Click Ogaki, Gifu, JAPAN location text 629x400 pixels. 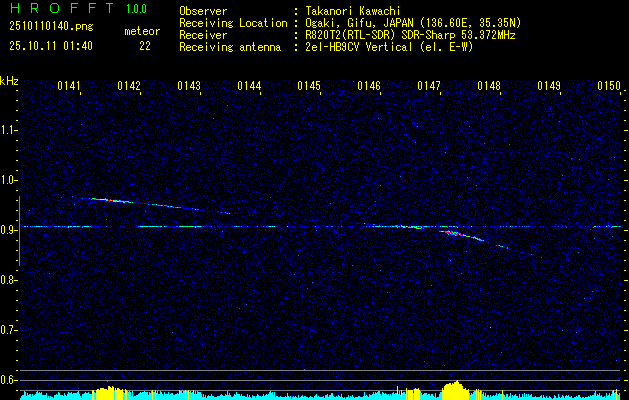coord(413,23)
